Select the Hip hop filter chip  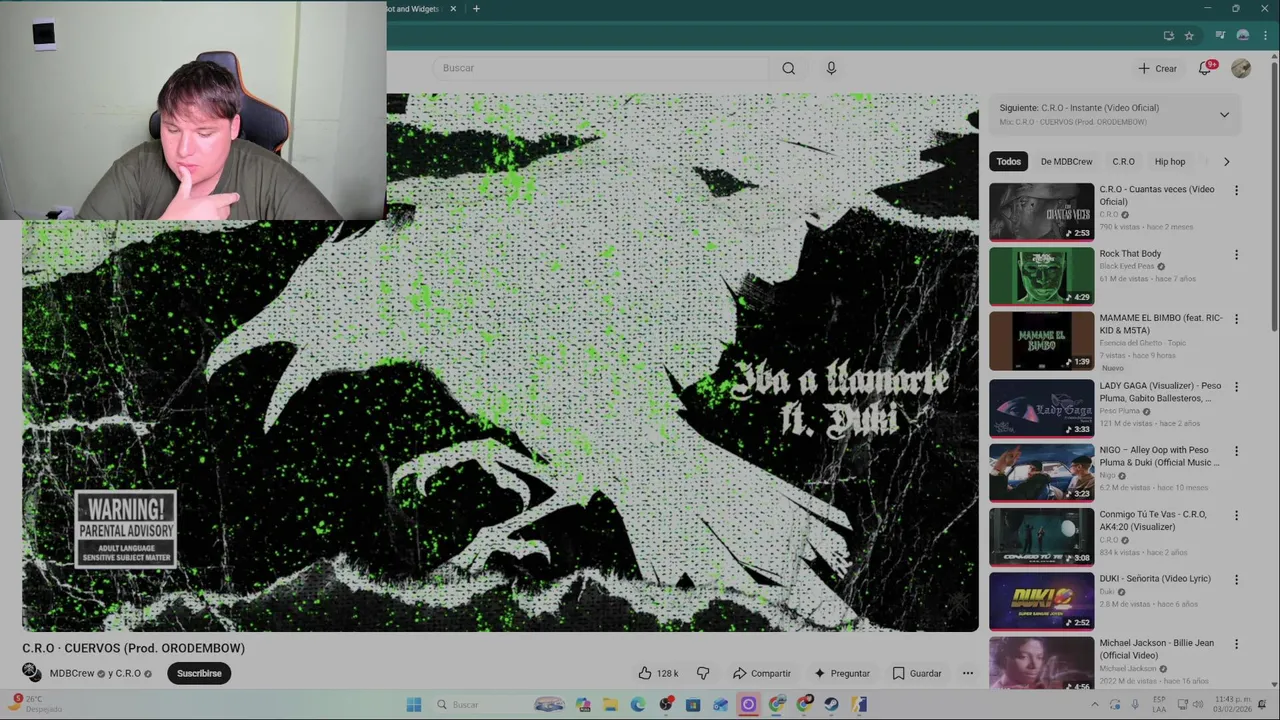point(1169,161)
